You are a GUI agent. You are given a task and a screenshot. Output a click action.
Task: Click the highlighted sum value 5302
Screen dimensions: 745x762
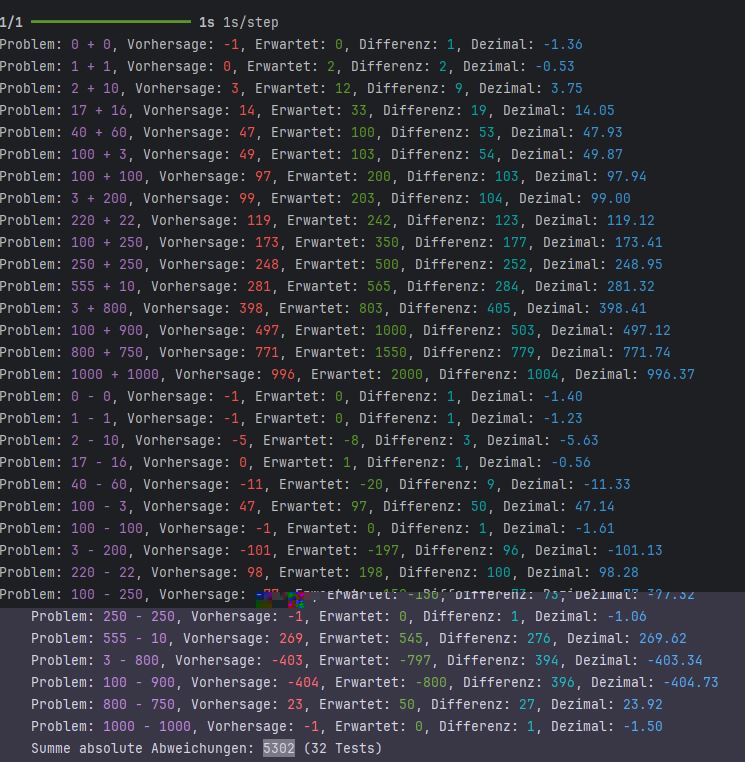[278, 748]
